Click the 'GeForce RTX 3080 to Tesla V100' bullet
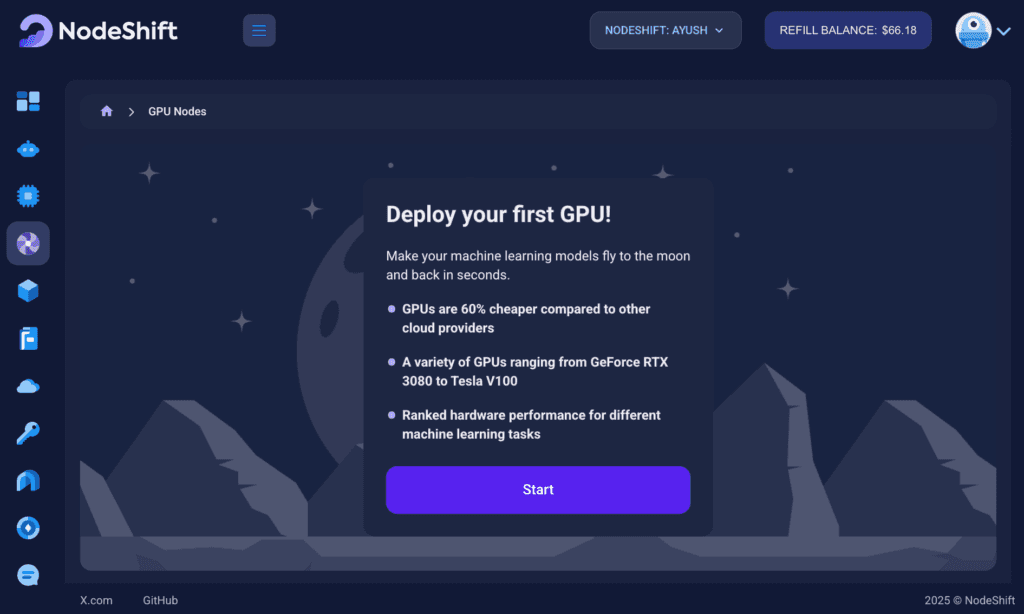 (535, 372)
